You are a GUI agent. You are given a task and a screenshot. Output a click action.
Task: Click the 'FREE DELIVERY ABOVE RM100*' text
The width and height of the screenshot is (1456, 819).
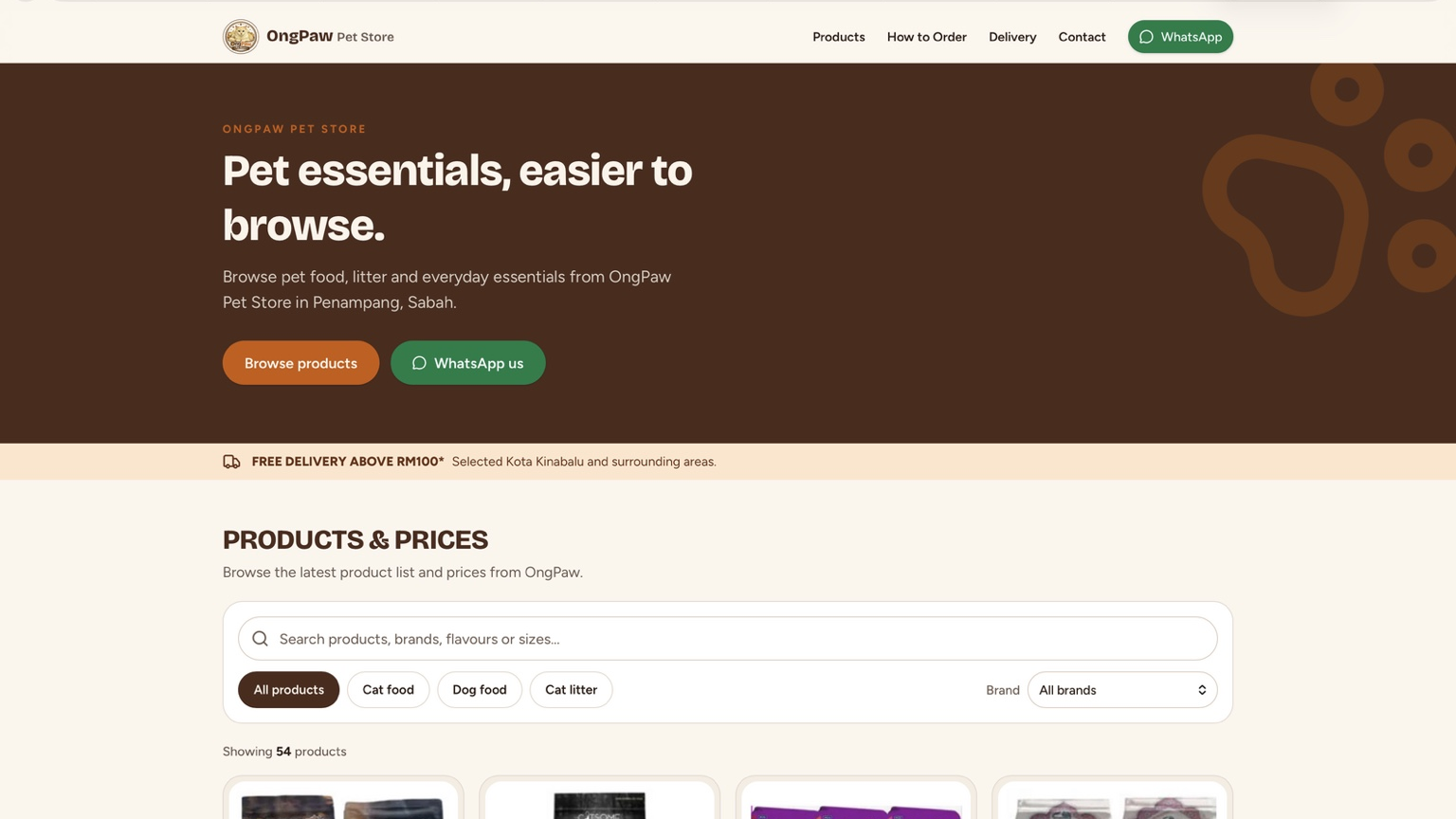pos(348,462)
